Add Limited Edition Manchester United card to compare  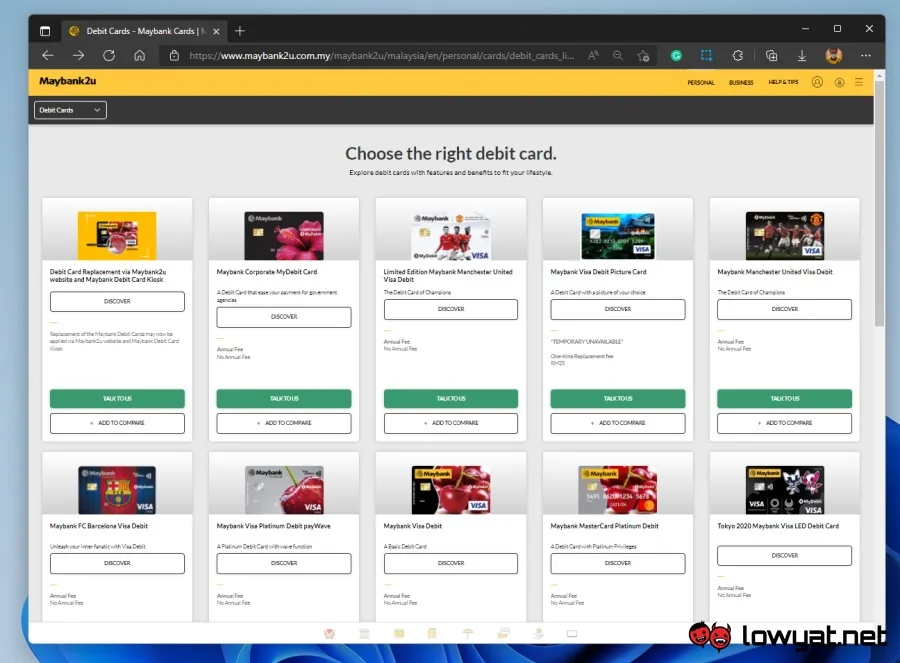pyautogui.click(x=451, y=423)
